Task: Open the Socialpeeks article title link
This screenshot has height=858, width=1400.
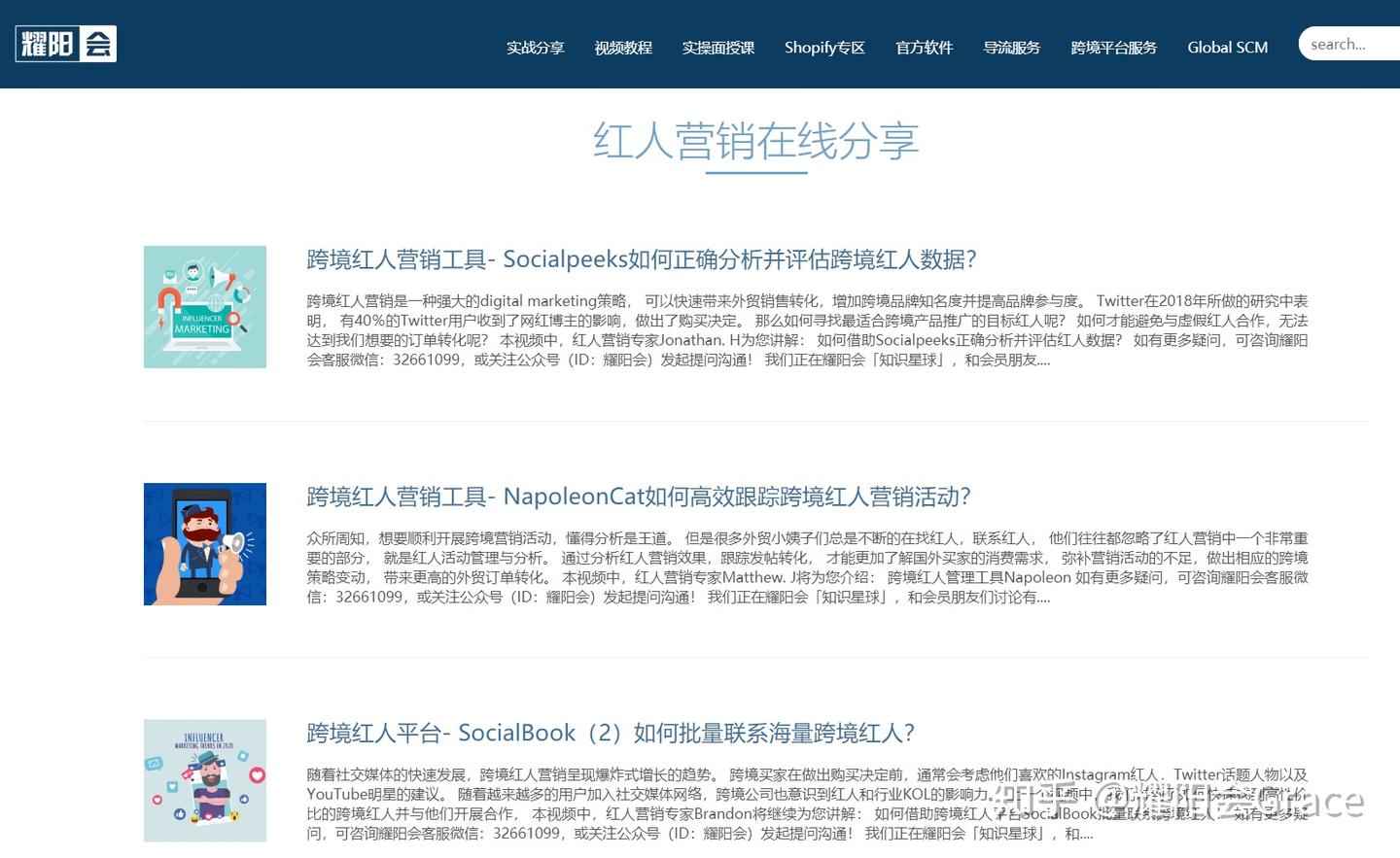Action: point(642,259)
